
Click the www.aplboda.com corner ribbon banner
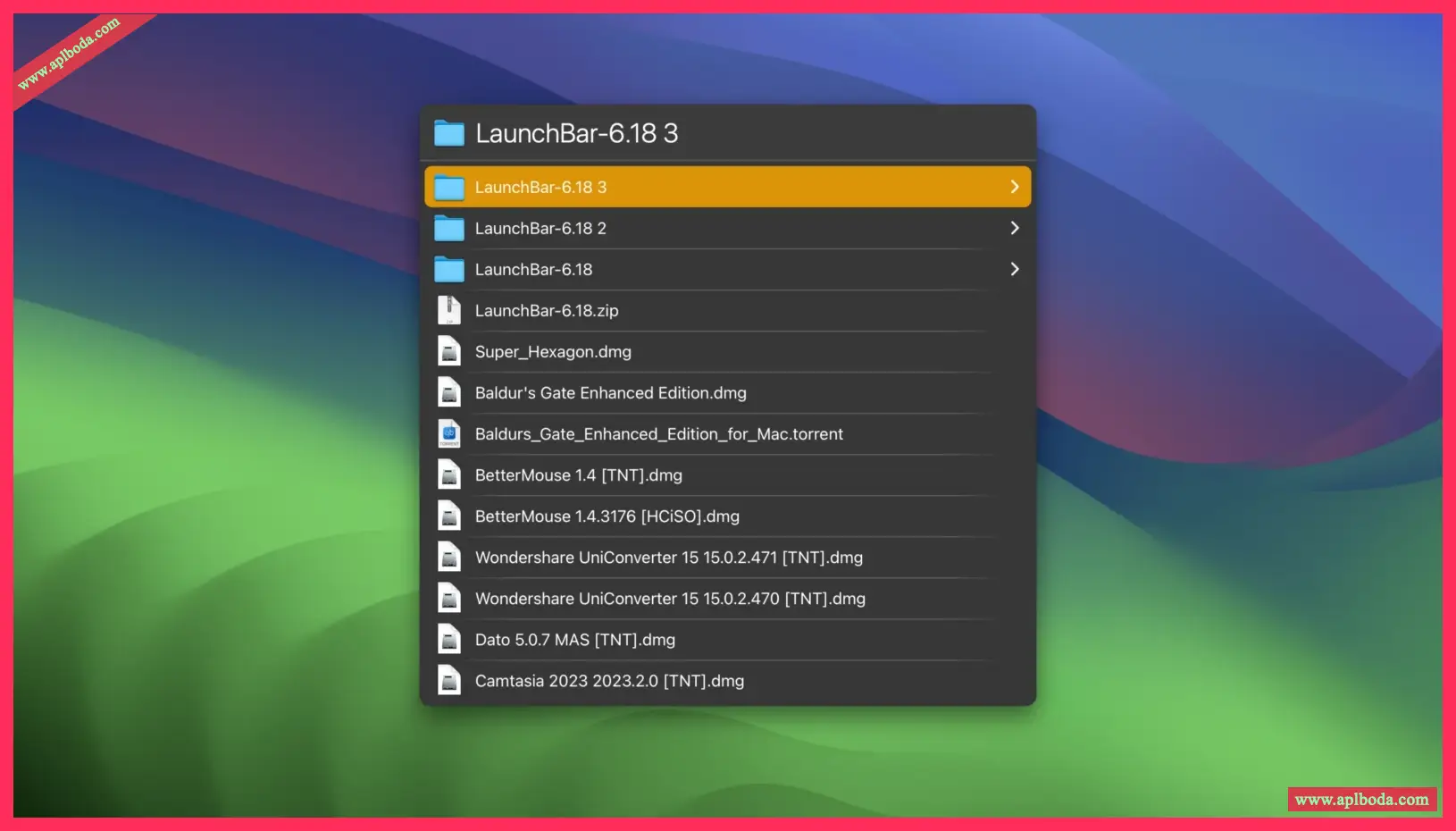[70, 54]
